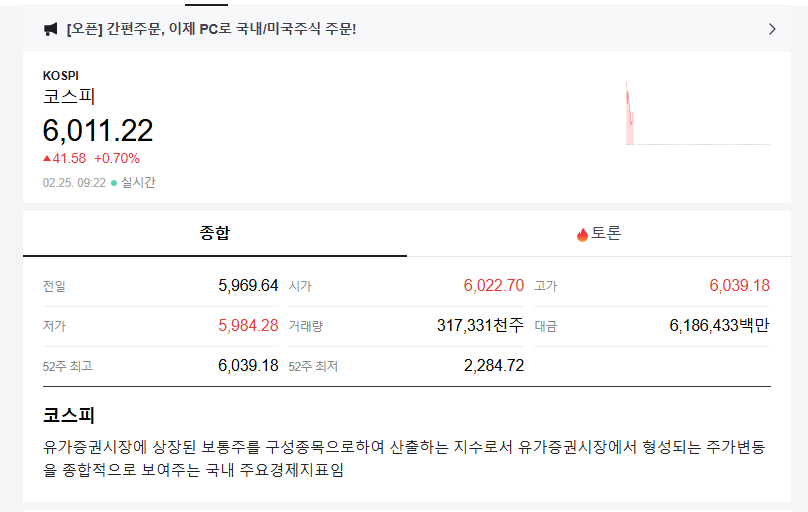Click the 고가 value 6,039.18

pos(739,285)
